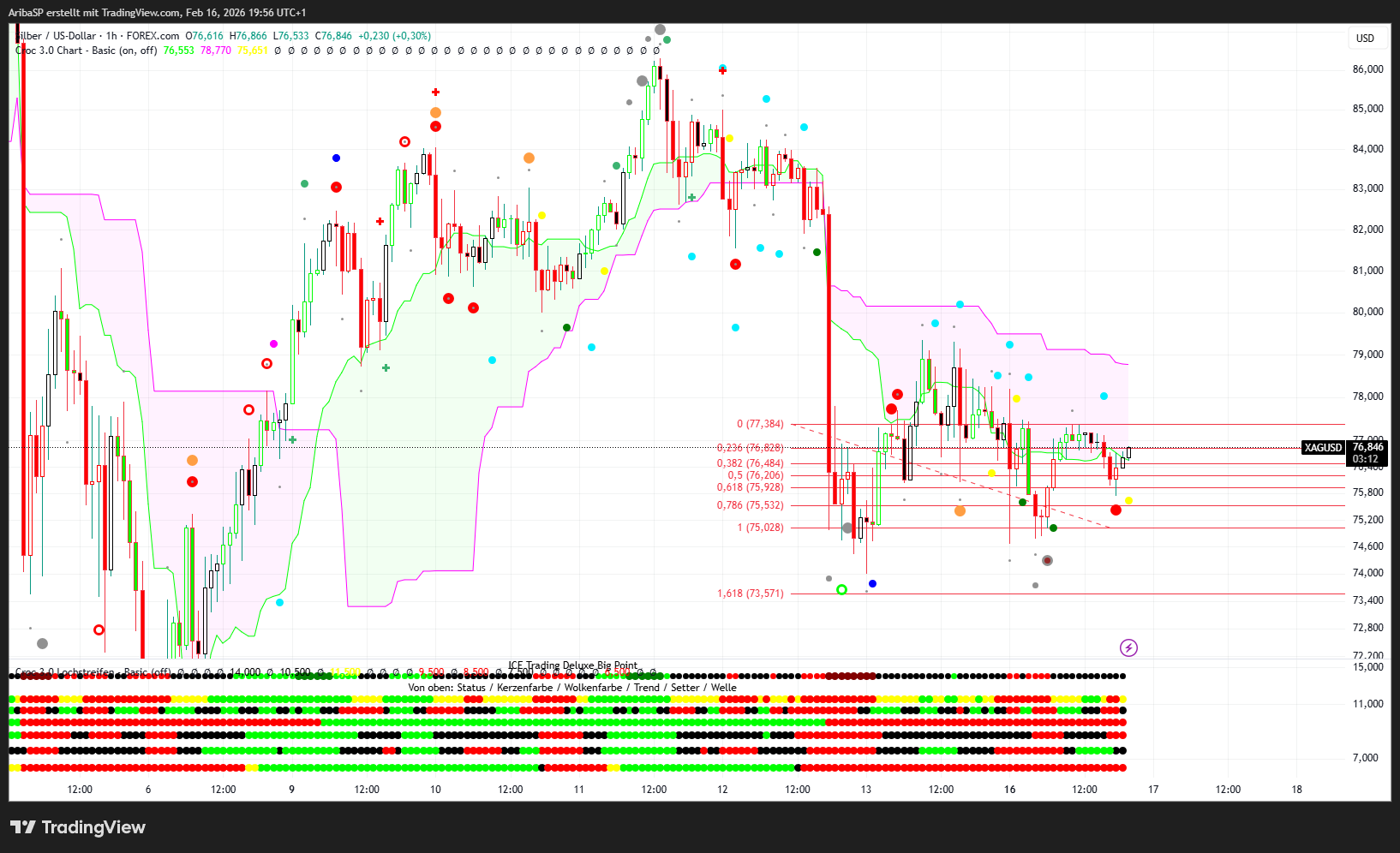Image resolution: width=1400 pixels, height=853 pixels.
Task: Click the TradingView logo at bottom left
Action: (78, 827)
